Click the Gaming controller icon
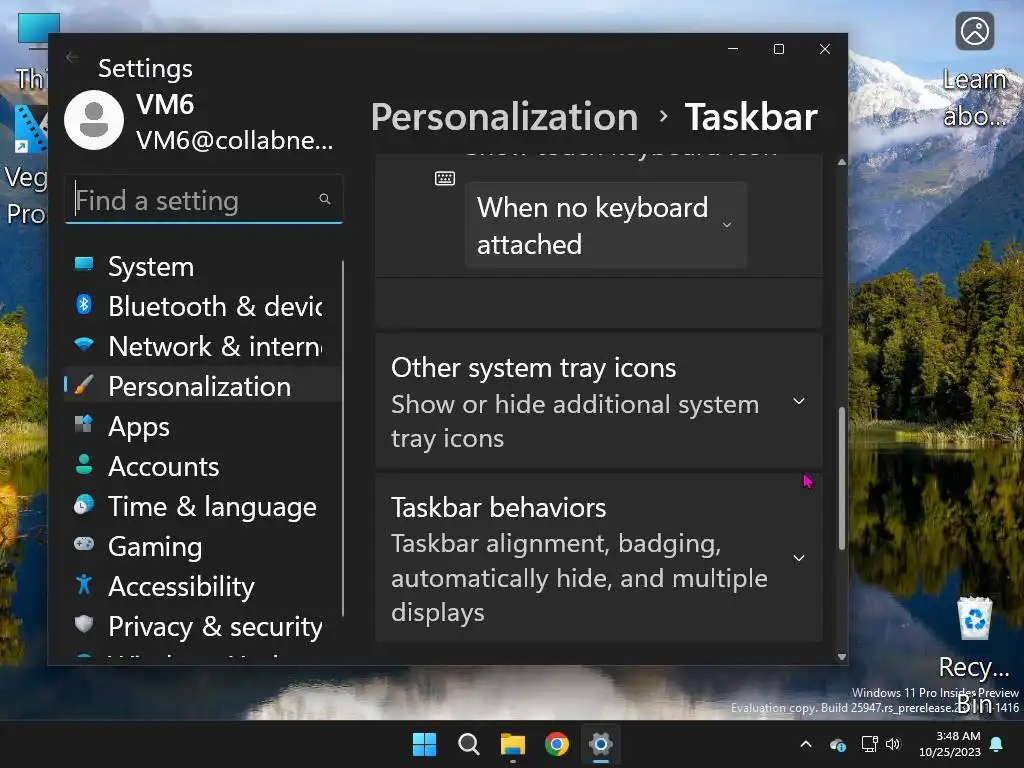The height and width of the screenshot is (768, 1024). [x=84, y=543]
